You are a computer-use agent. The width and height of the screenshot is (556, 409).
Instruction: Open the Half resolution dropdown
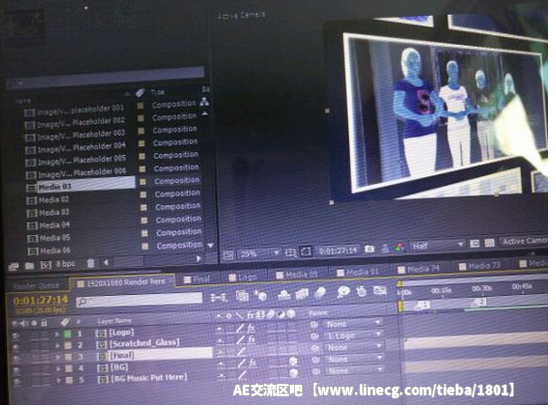[438, 245]
